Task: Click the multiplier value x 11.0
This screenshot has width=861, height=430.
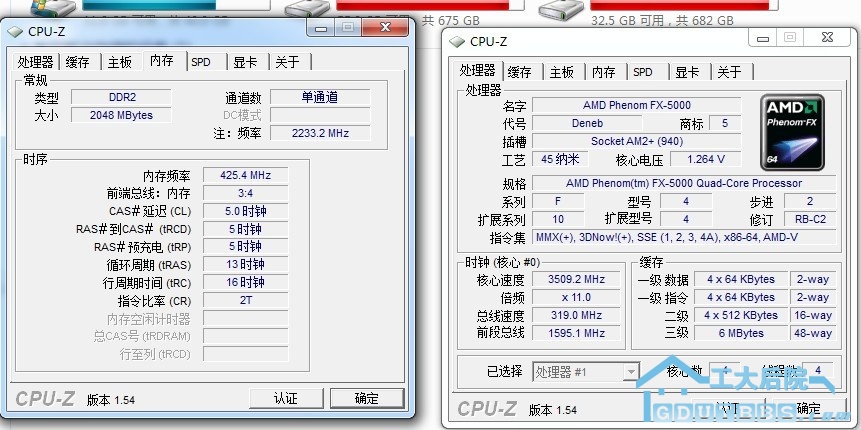Action: (x=577, y=297)
